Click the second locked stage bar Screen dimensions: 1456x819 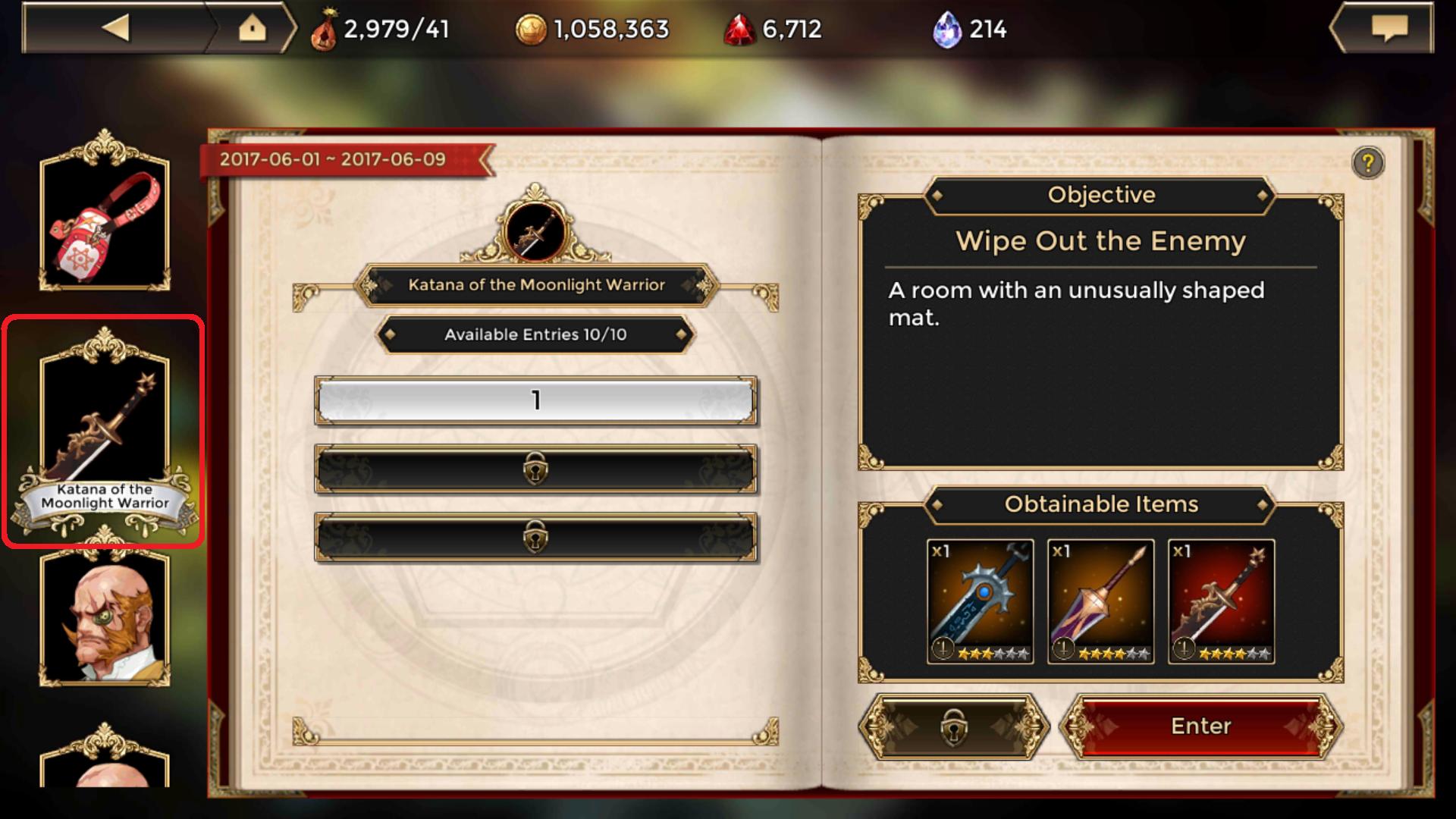(536, 469)
